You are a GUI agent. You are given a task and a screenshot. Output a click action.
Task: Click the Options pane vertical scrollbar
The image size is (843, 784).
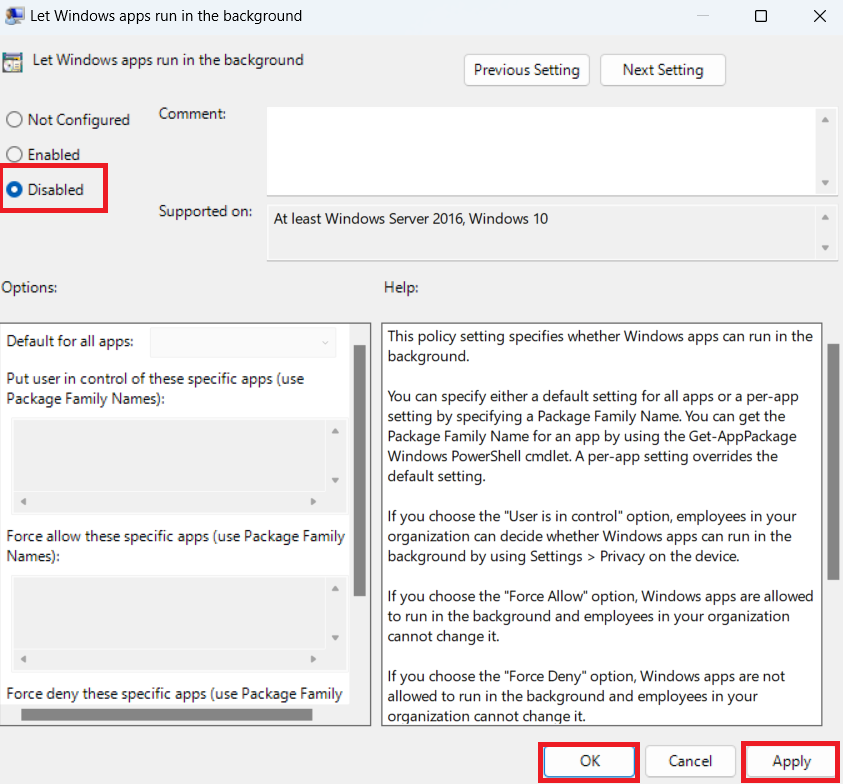[x=360, y=471]
